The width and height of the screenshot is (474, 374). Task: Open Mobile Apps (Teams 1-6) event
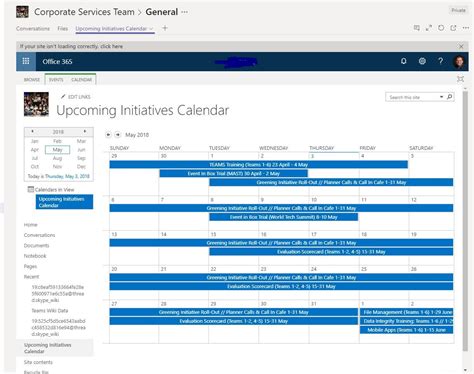click(406, 330)
